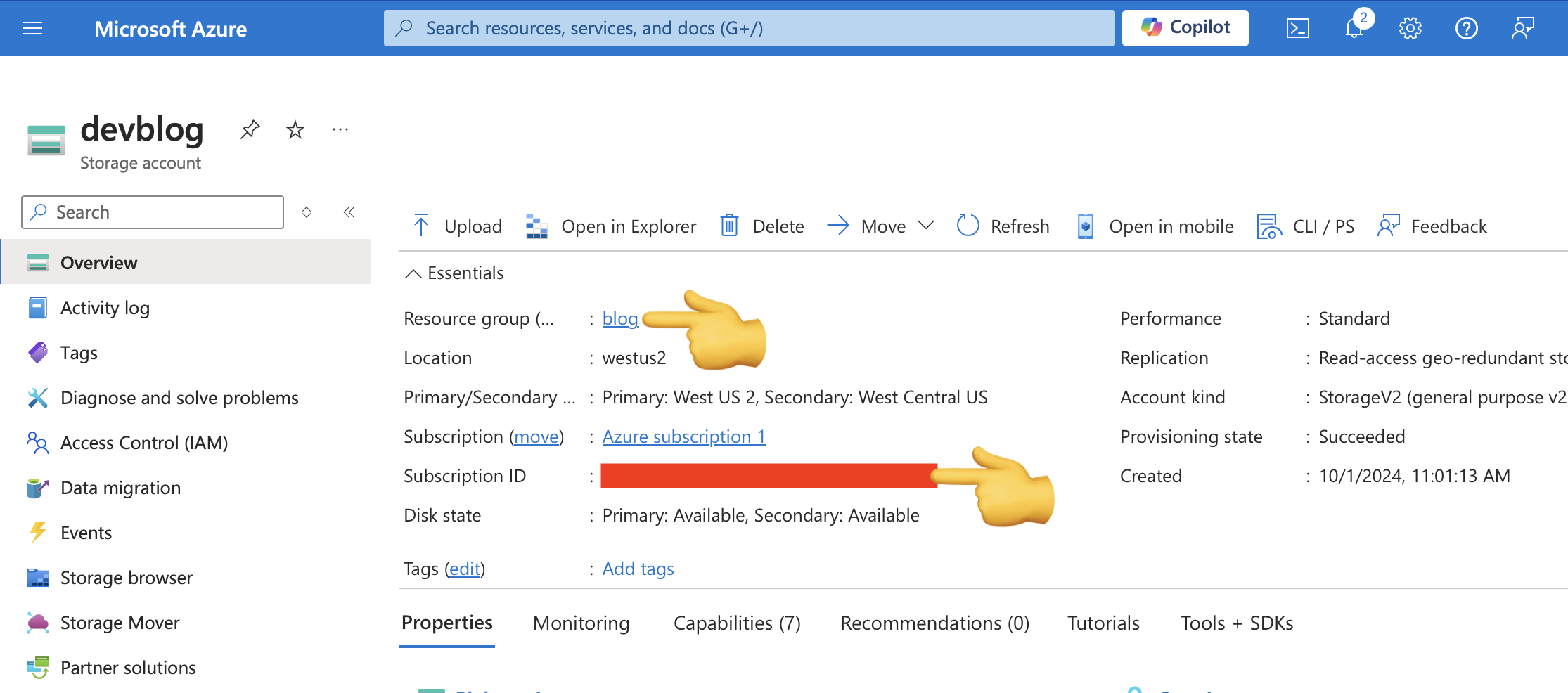Screen dimensions: 1568x693
Task: Open Copilot from the top bar
Action: click(1185, 27)
